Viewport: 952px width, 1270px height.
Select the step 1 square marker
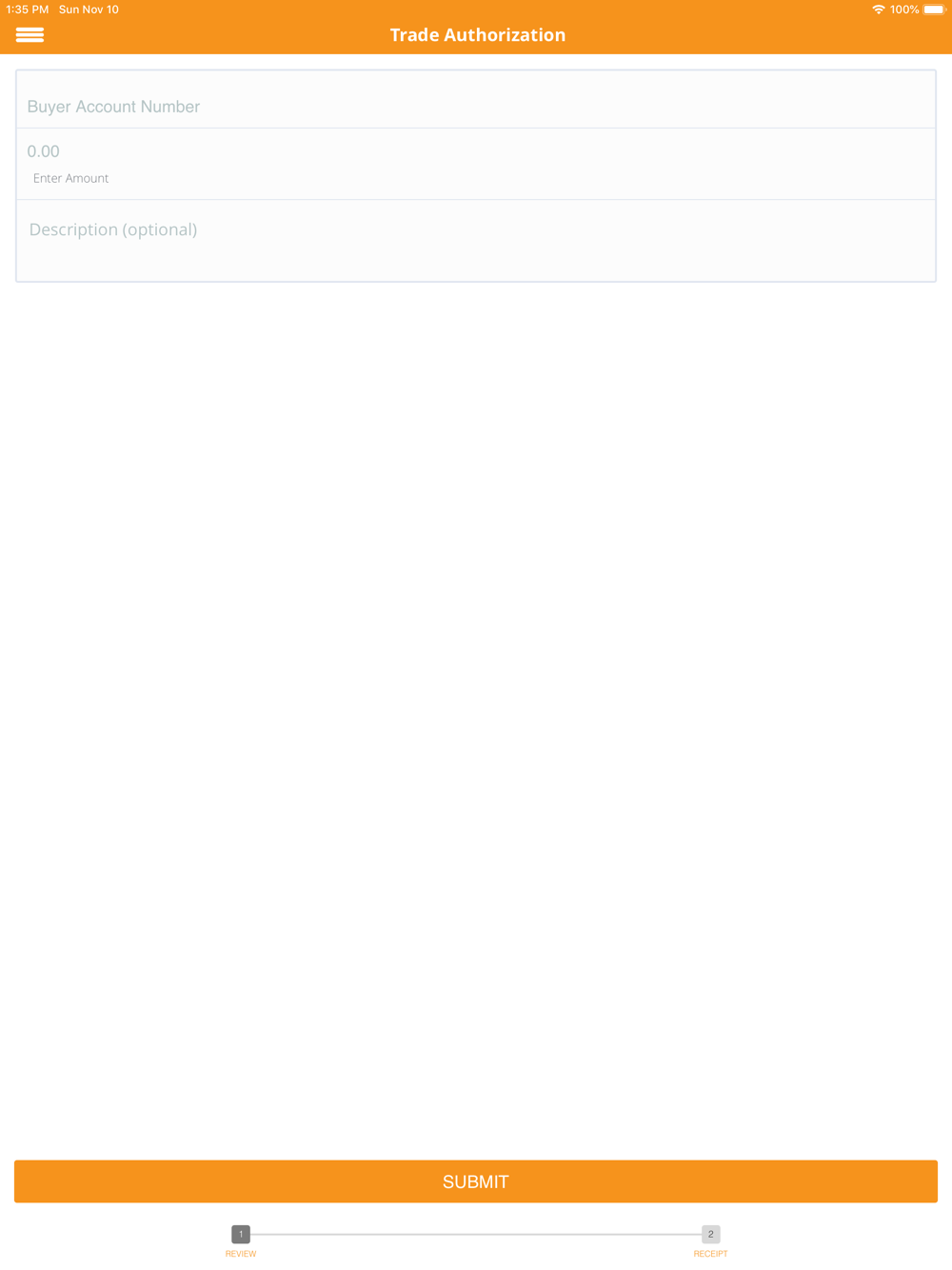[241, 1234]
